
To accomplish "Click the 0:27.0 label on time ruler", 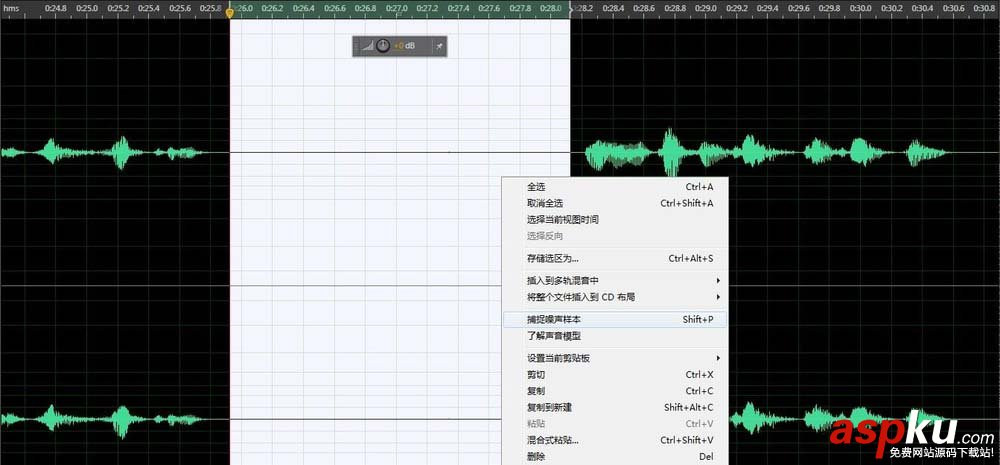I will point(397,8).
